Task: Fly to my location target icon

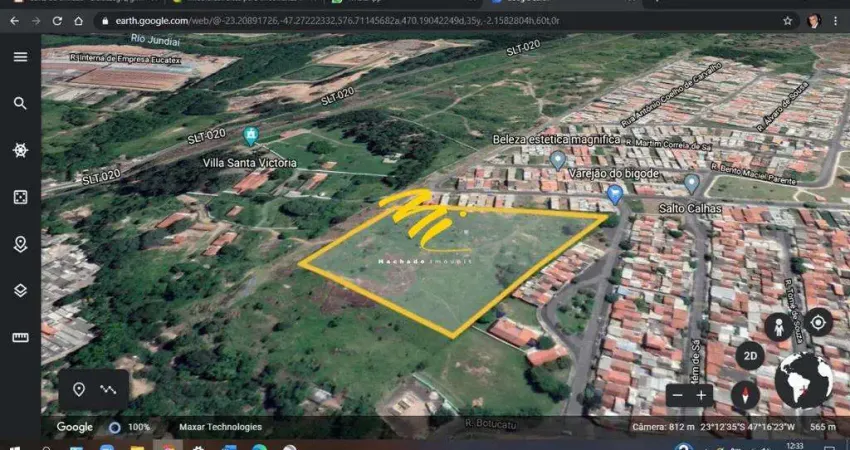Action: point(817,323)
